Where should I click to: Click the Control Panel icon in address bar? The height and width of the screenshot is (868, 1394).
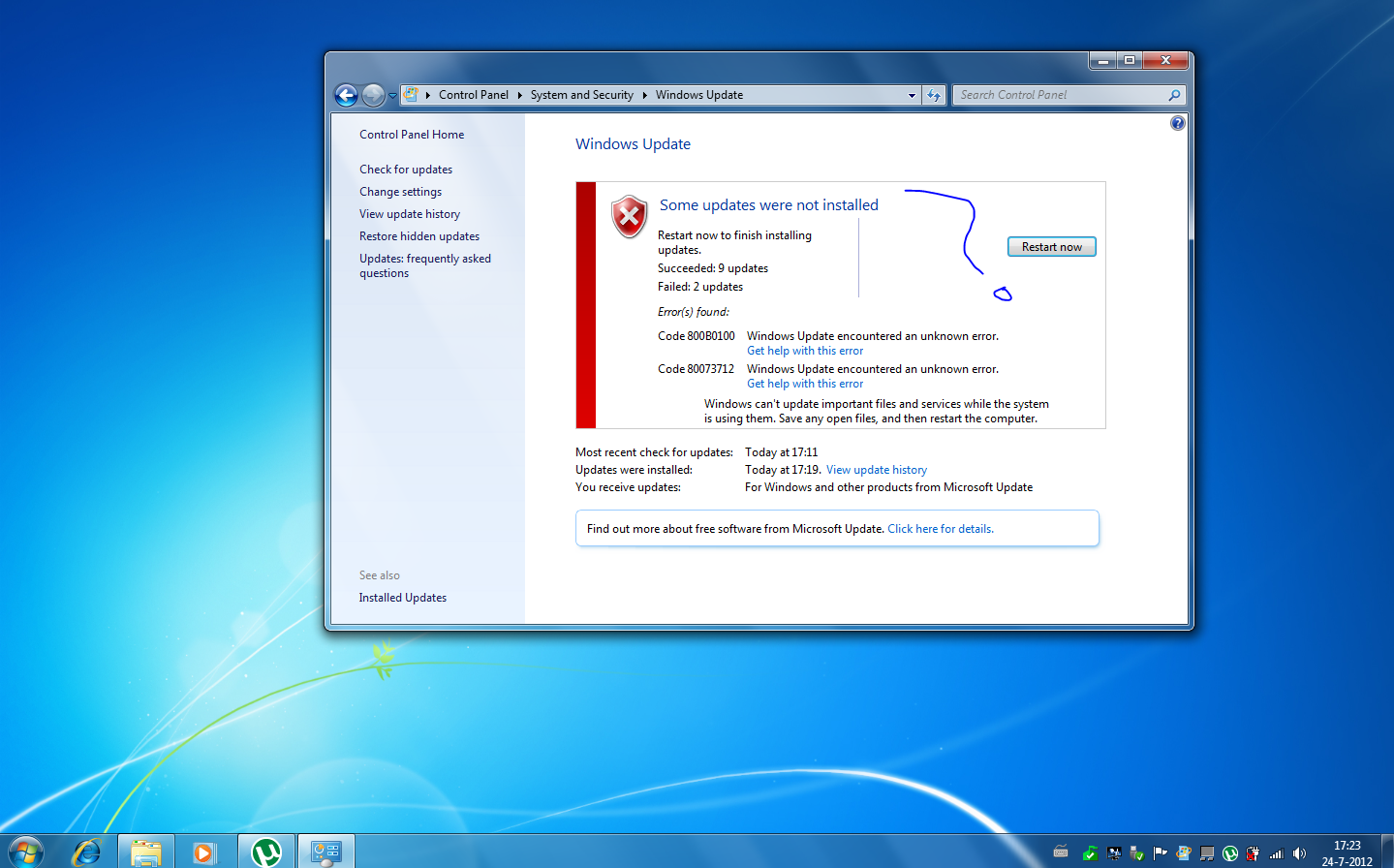tap(411, 95)
